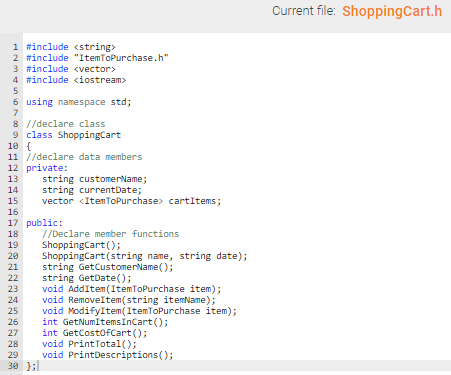Click line 'int GetNumItemsInCart();'

[105, 322]
